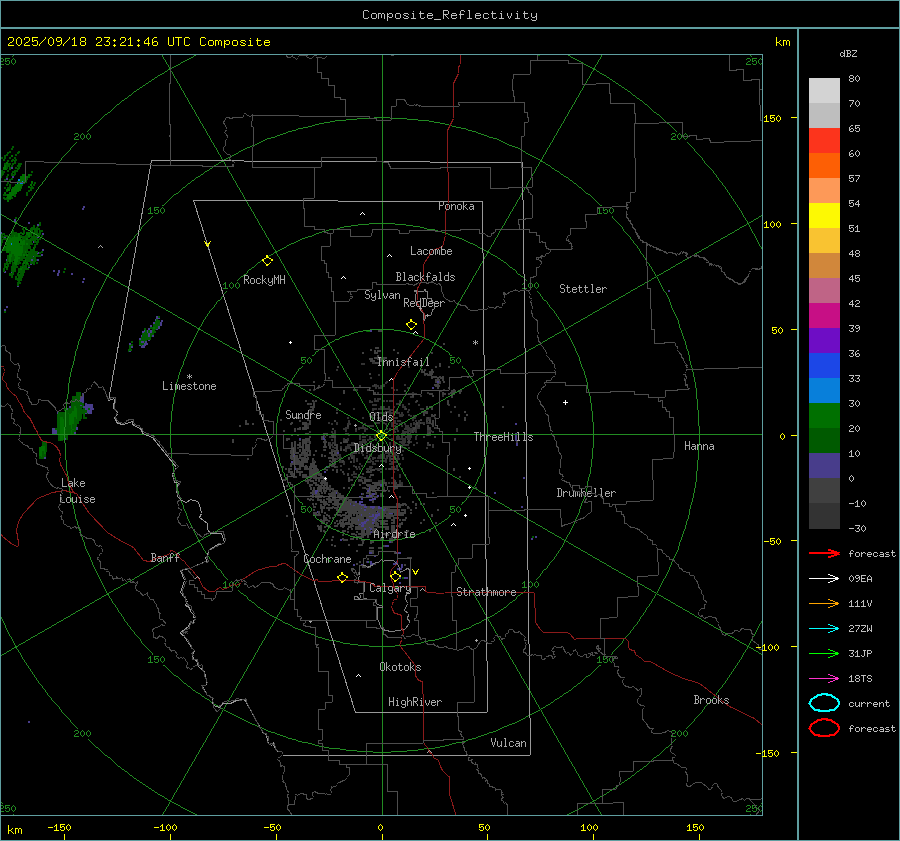Click the cyan current ellipse icon
The image size is (900, 841).
[824, 703]
